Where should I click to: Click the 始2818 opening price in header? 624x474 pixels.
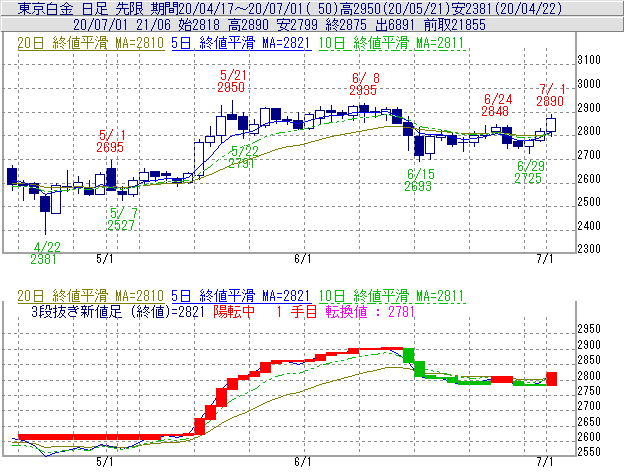pyautogui.click(x=199, y=25)
